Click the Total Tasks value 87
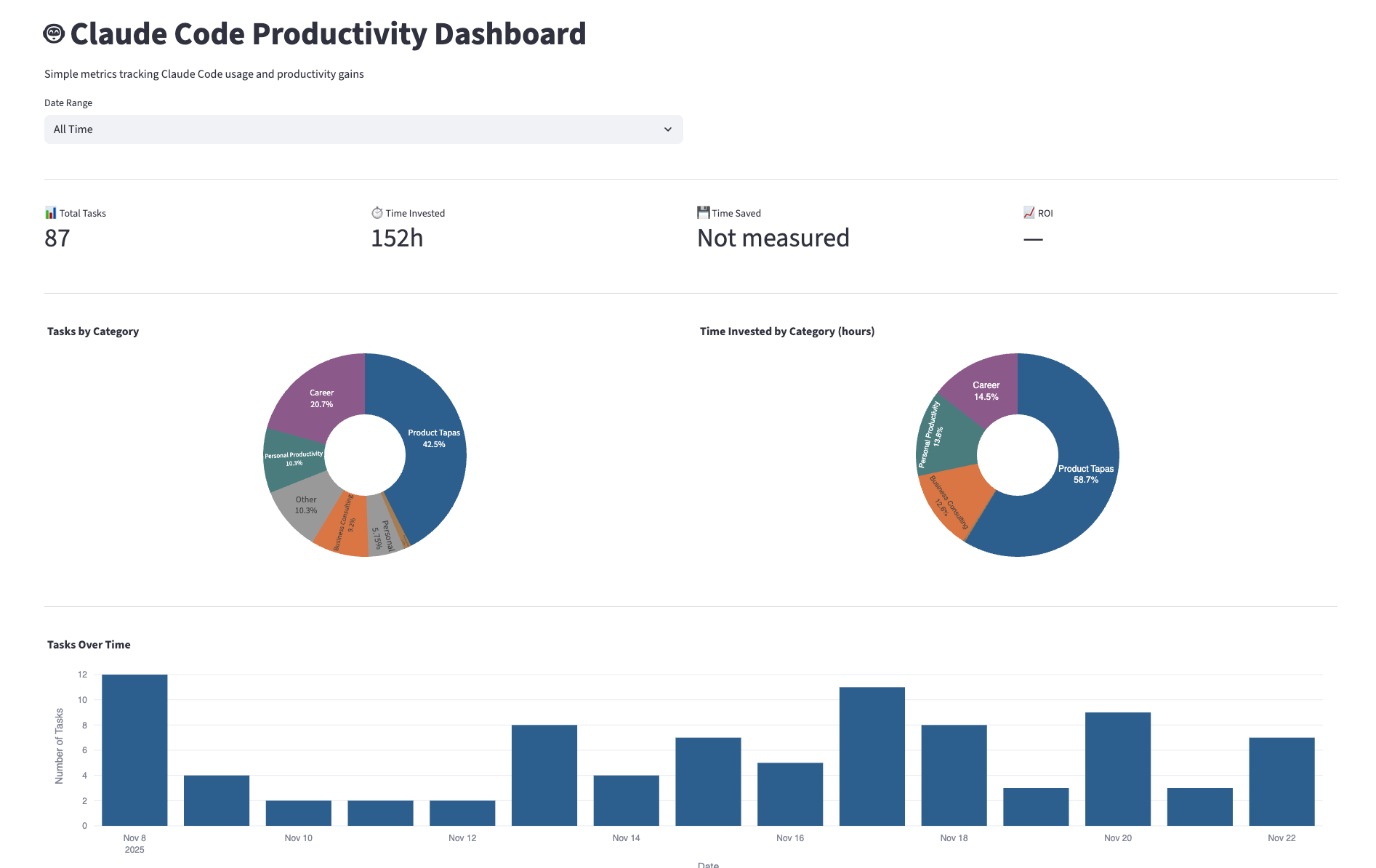 pos(57,238)
